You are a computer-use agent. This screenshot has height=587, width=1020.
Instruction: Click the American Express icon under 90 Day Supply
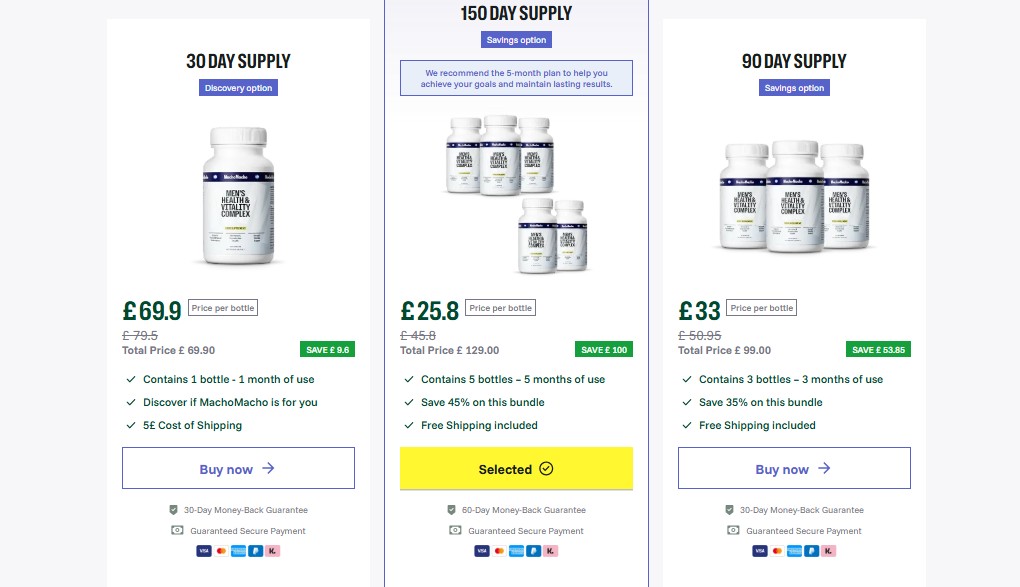(x=794, y=551)
